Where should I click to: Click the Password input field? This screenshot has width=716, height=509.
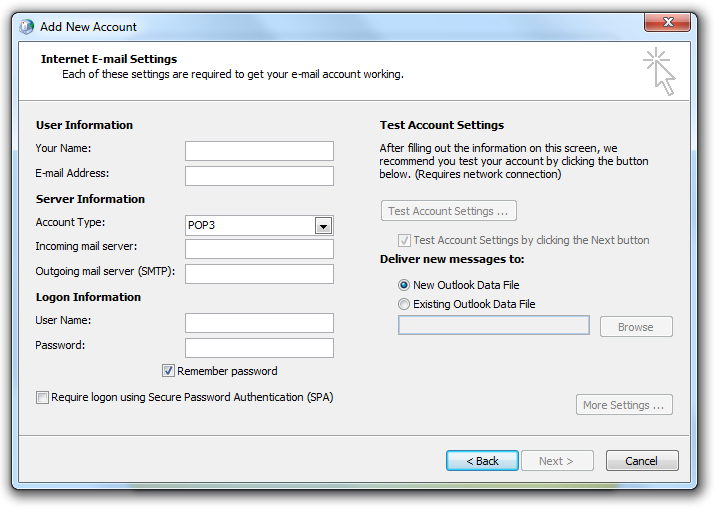(x=259, y=348)
